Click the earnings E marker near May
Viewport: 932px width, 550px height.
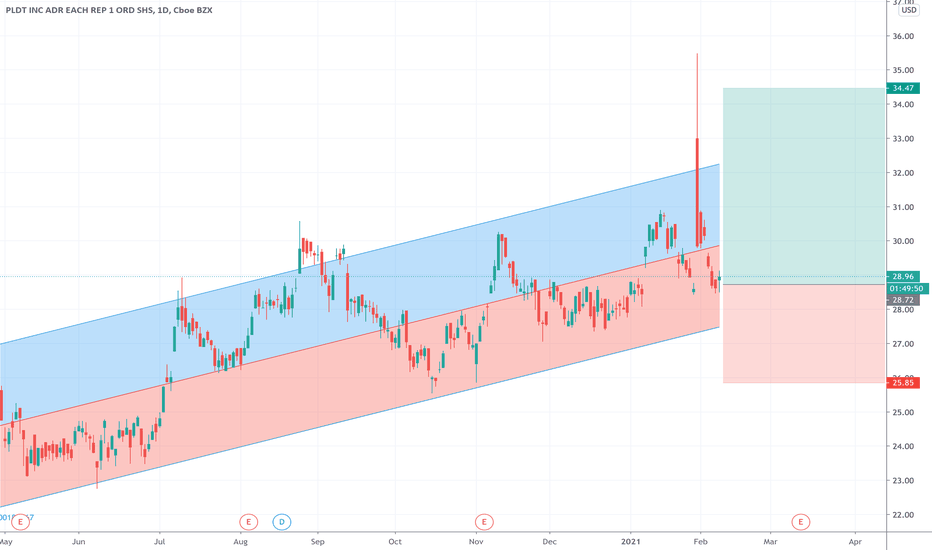coord(21,522)
